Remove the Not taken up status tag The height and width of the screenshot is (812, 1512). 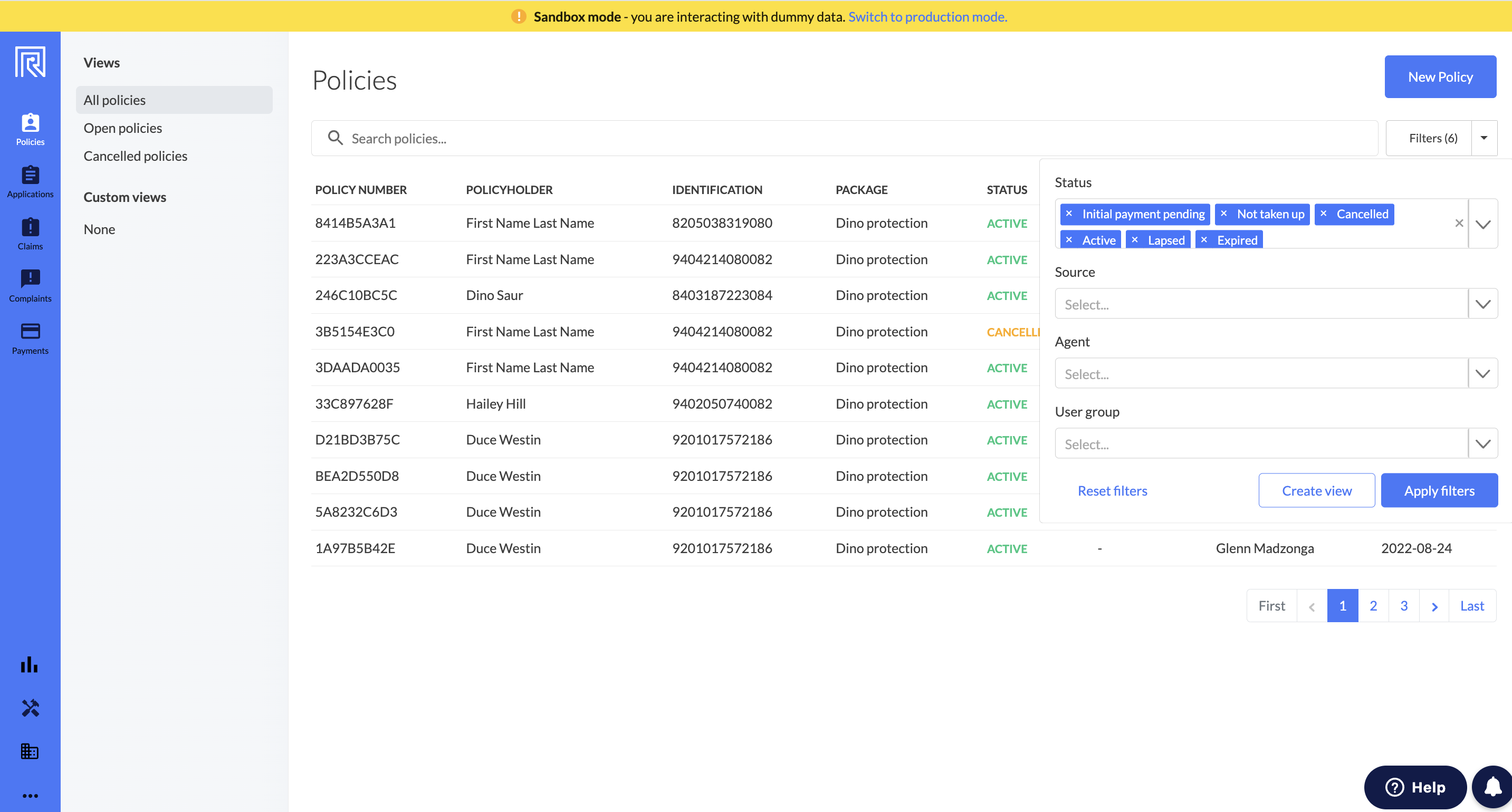click(1224, 214)
